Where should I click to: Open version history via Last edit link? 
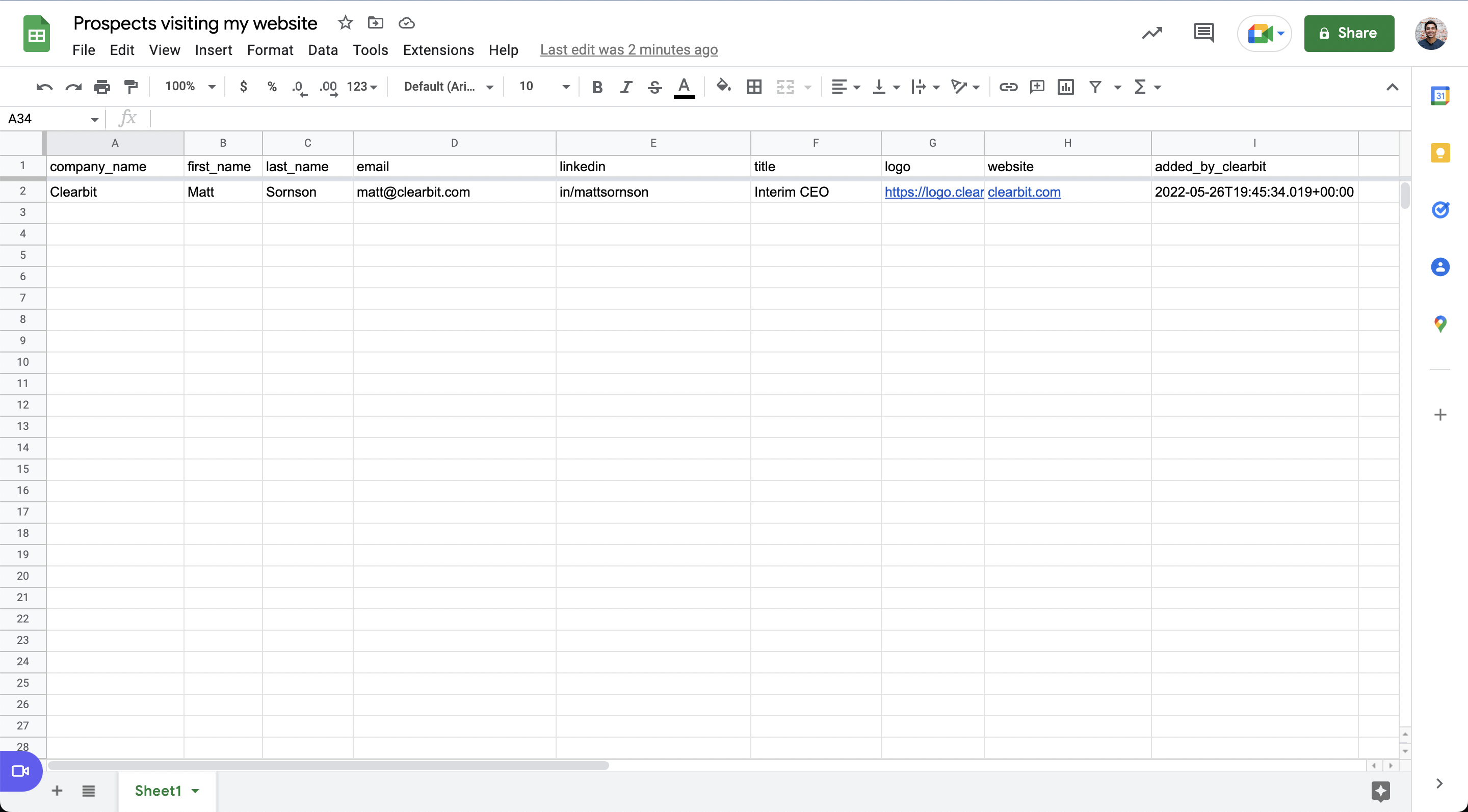628,50
